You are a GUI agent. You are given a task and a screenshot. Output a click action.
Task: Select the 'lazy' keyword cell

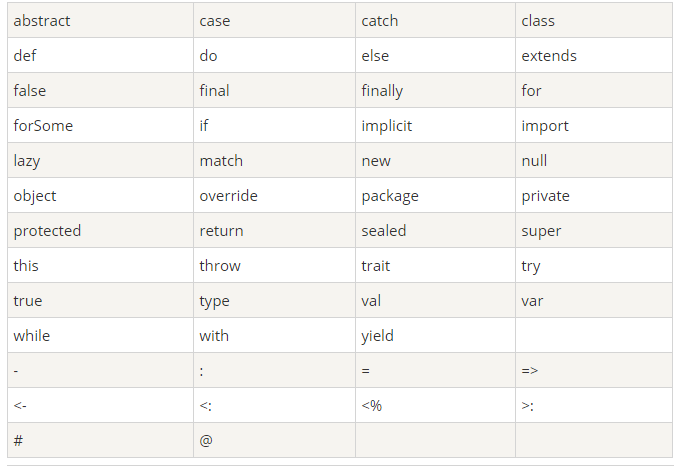click(x=100, y=161)
